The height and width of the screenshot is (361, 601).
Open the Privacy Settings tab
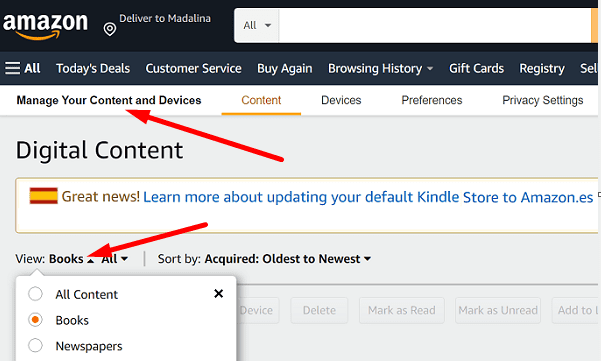543,100
